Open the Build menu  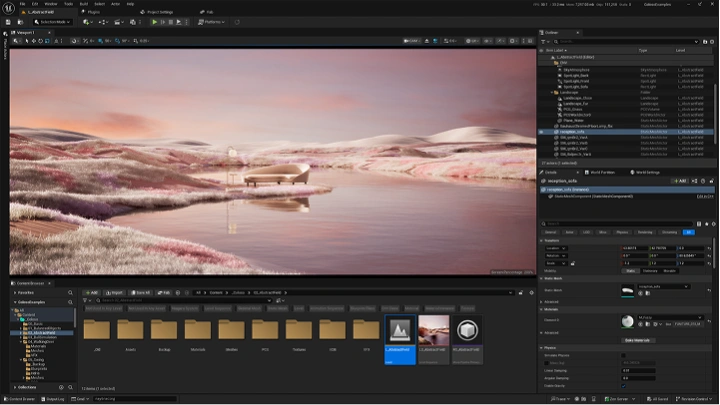(84, 4)
